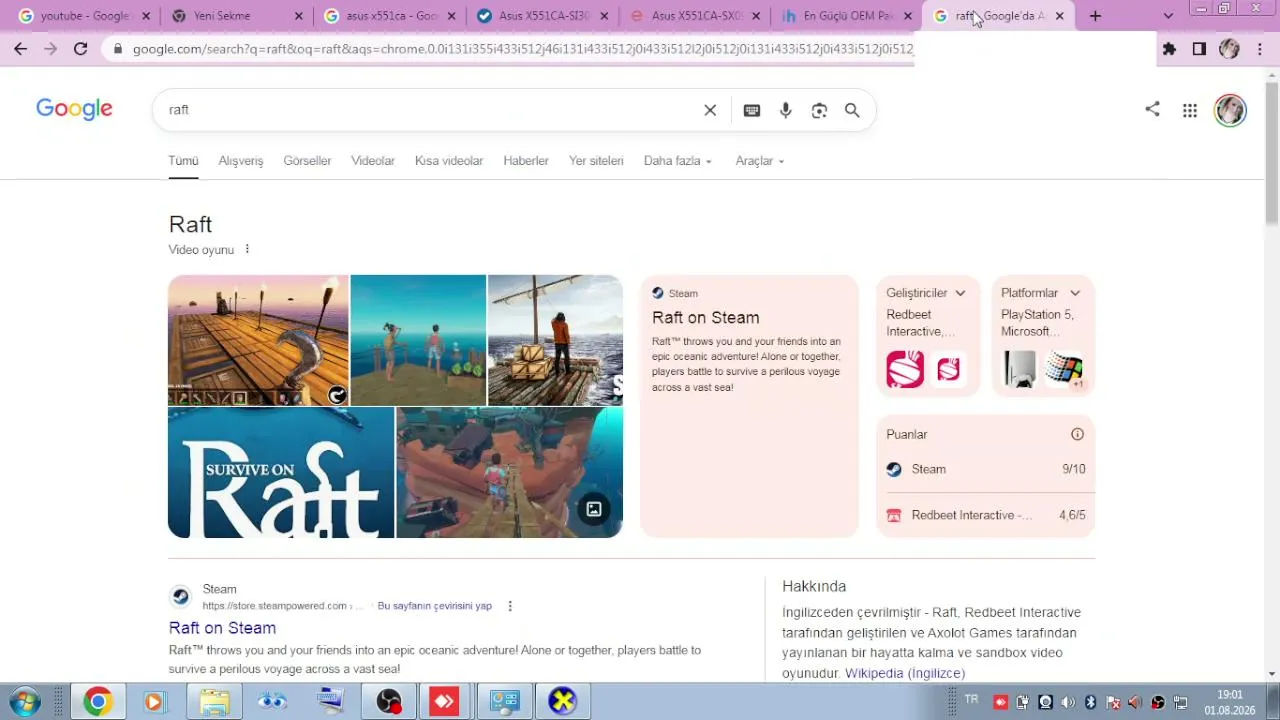1280x720 pixels.
Task: Open Windows Start button
Action: pos(24,701)
